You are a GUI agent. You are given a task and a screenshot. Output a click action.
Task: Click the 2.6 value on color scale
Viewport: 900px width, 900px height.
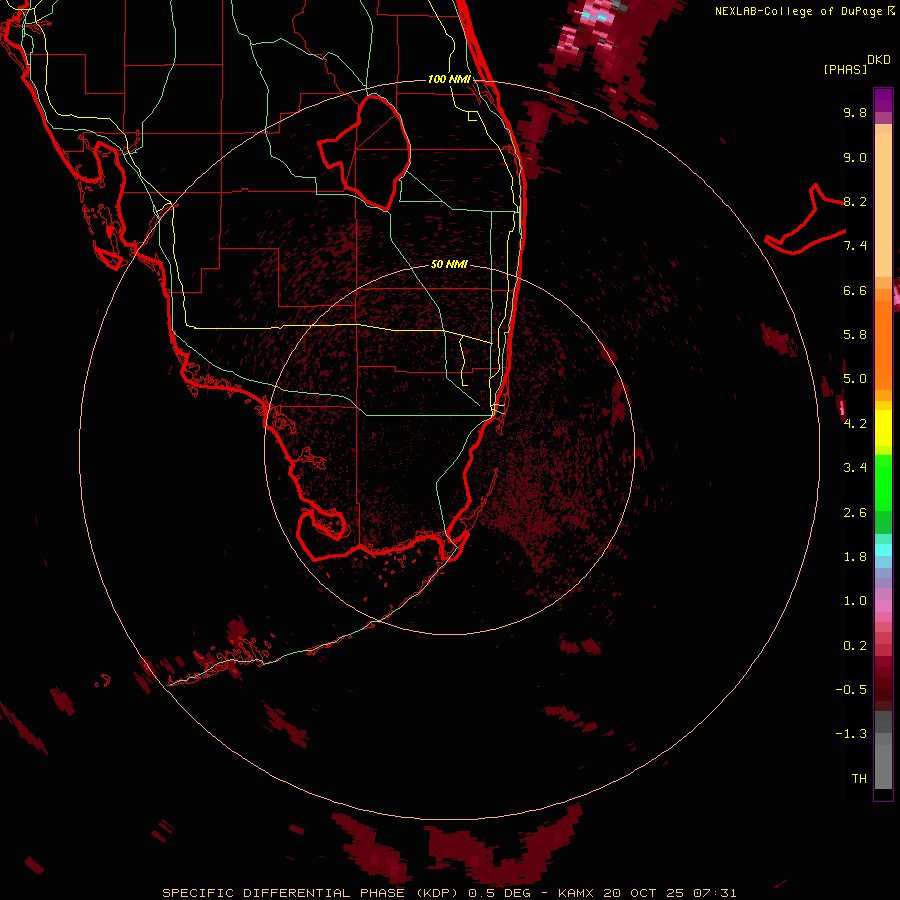point(855,513)
